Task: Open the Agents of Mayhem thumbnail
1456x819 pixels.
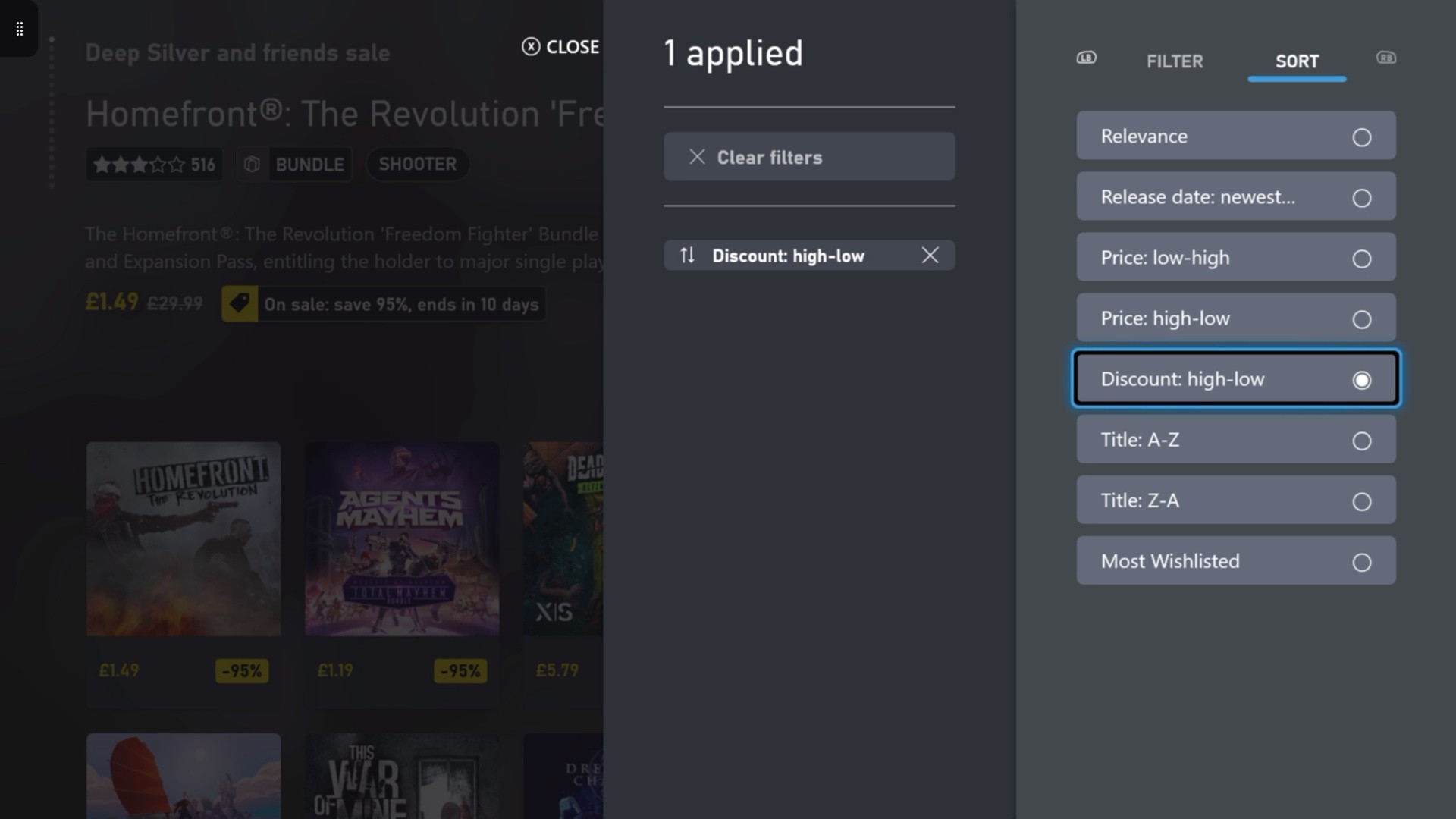Action: pyautogui.click(x=402, y=539)
